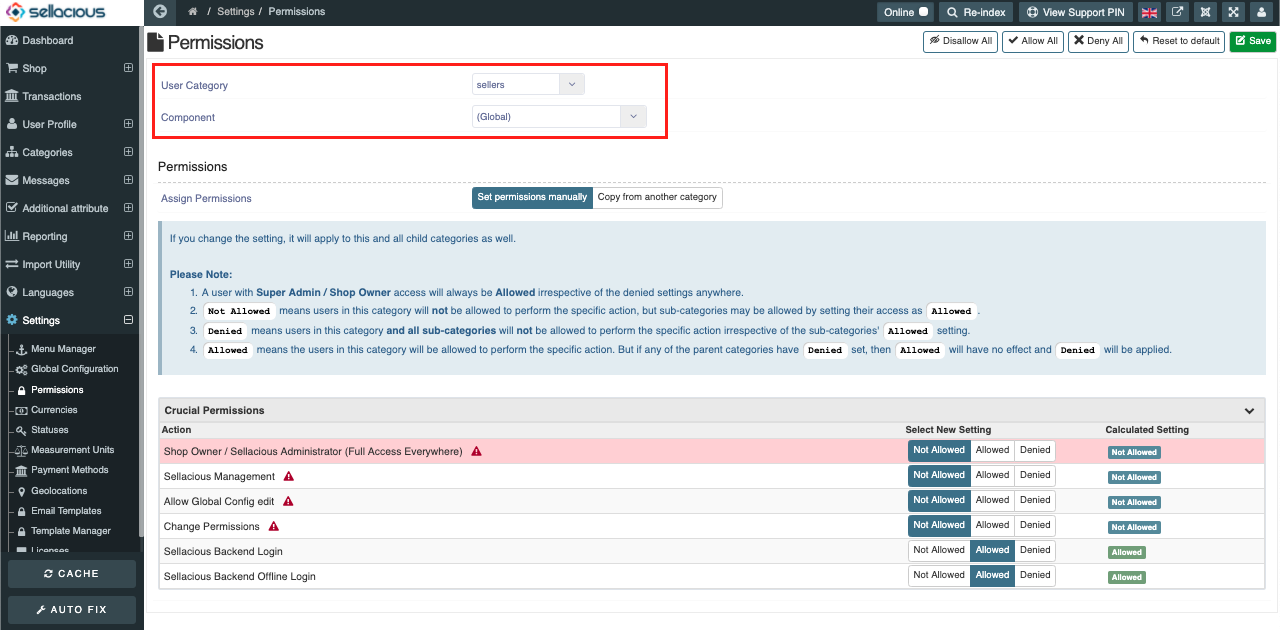
Task: Toggle the Online status switch
Action: (x=924, y=12)
